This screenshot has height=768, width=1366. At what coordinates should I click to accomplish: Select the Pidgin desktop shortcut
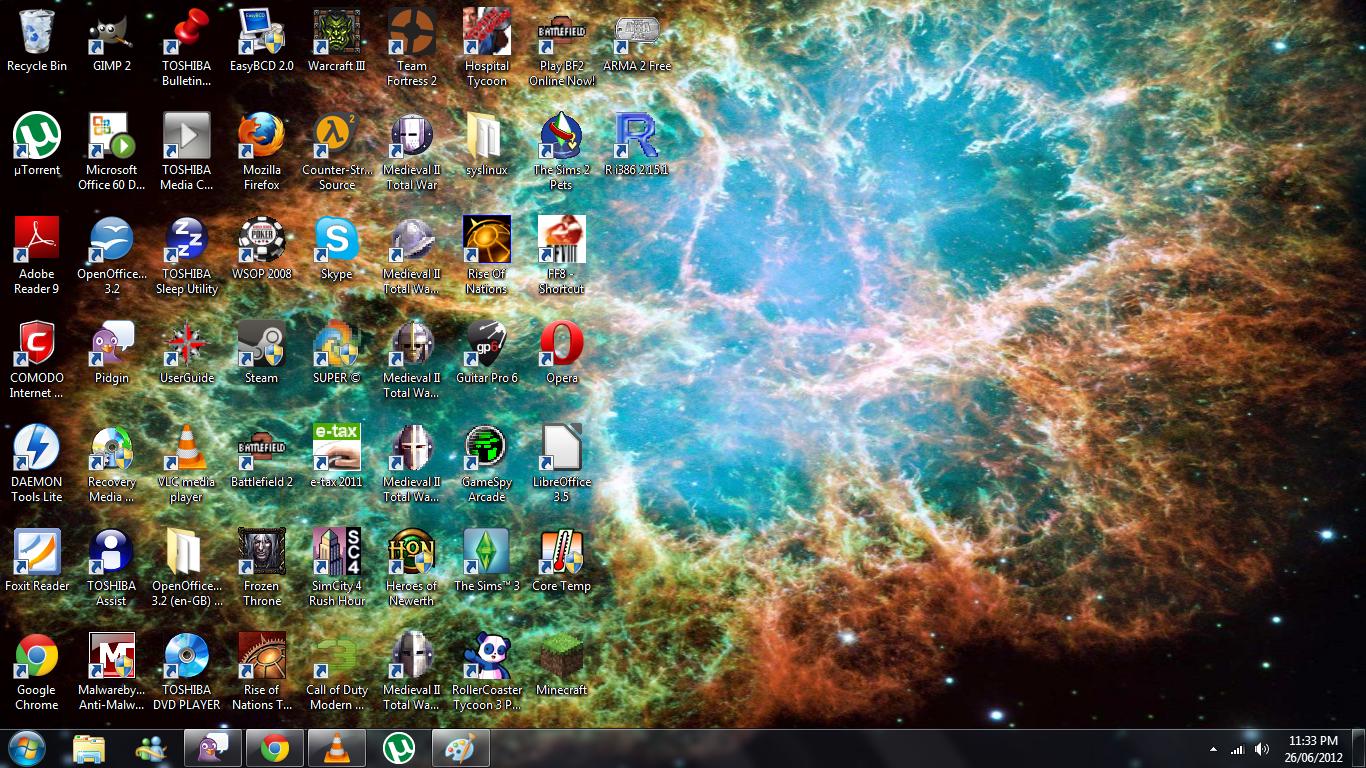tap(112, 353)
